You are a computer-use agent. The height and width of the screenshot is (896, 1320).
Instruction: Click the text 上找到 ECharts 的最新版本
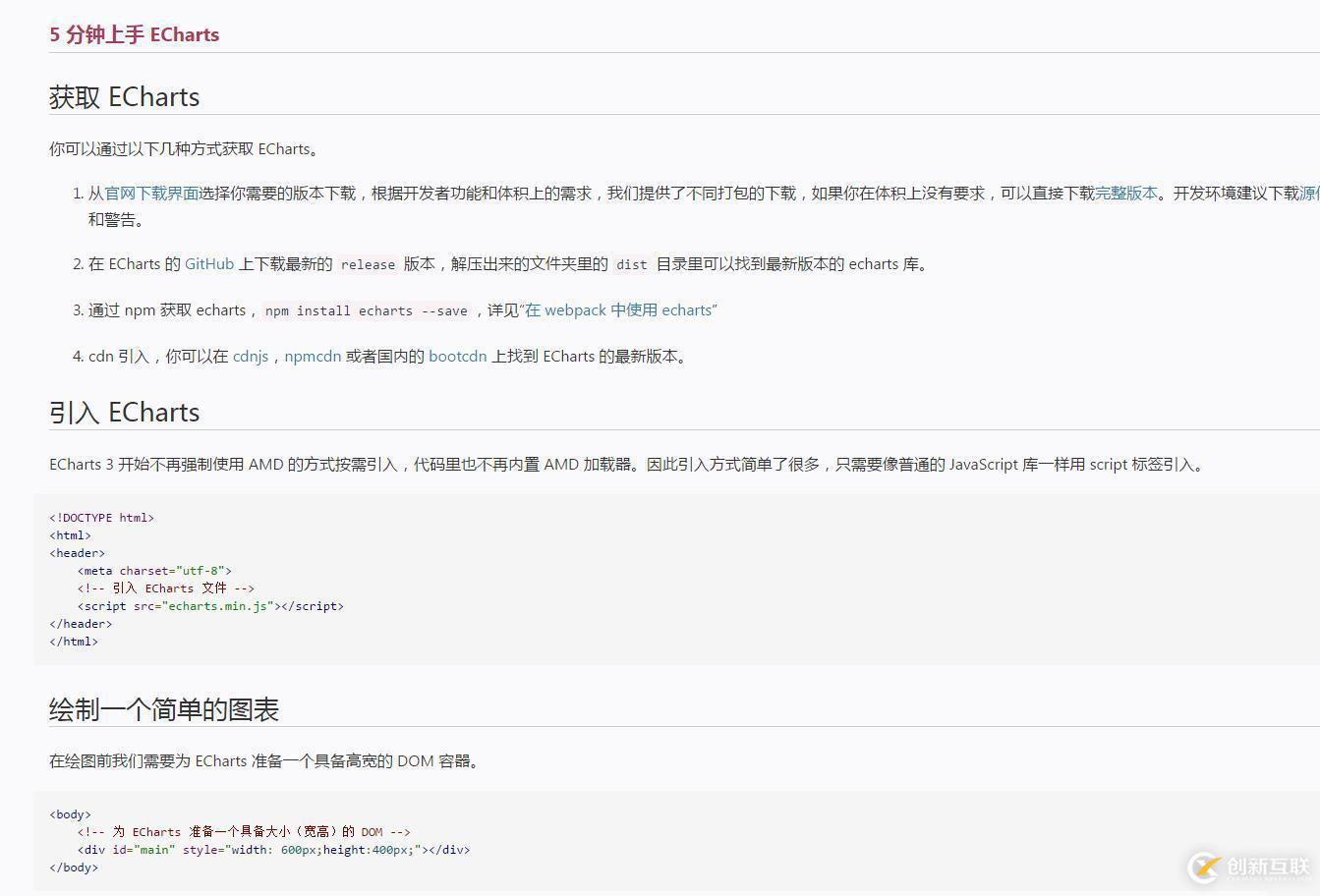tap(591, 357)
